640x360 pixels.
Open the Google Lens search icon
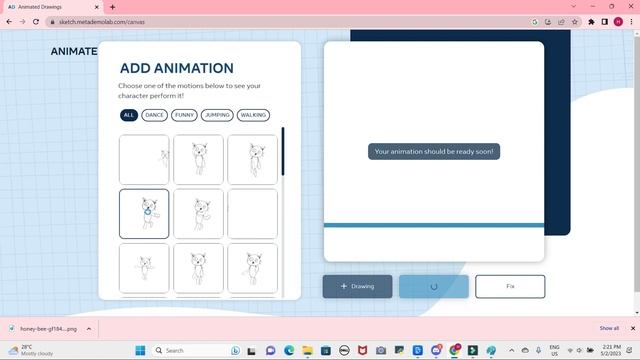(535, 22)
